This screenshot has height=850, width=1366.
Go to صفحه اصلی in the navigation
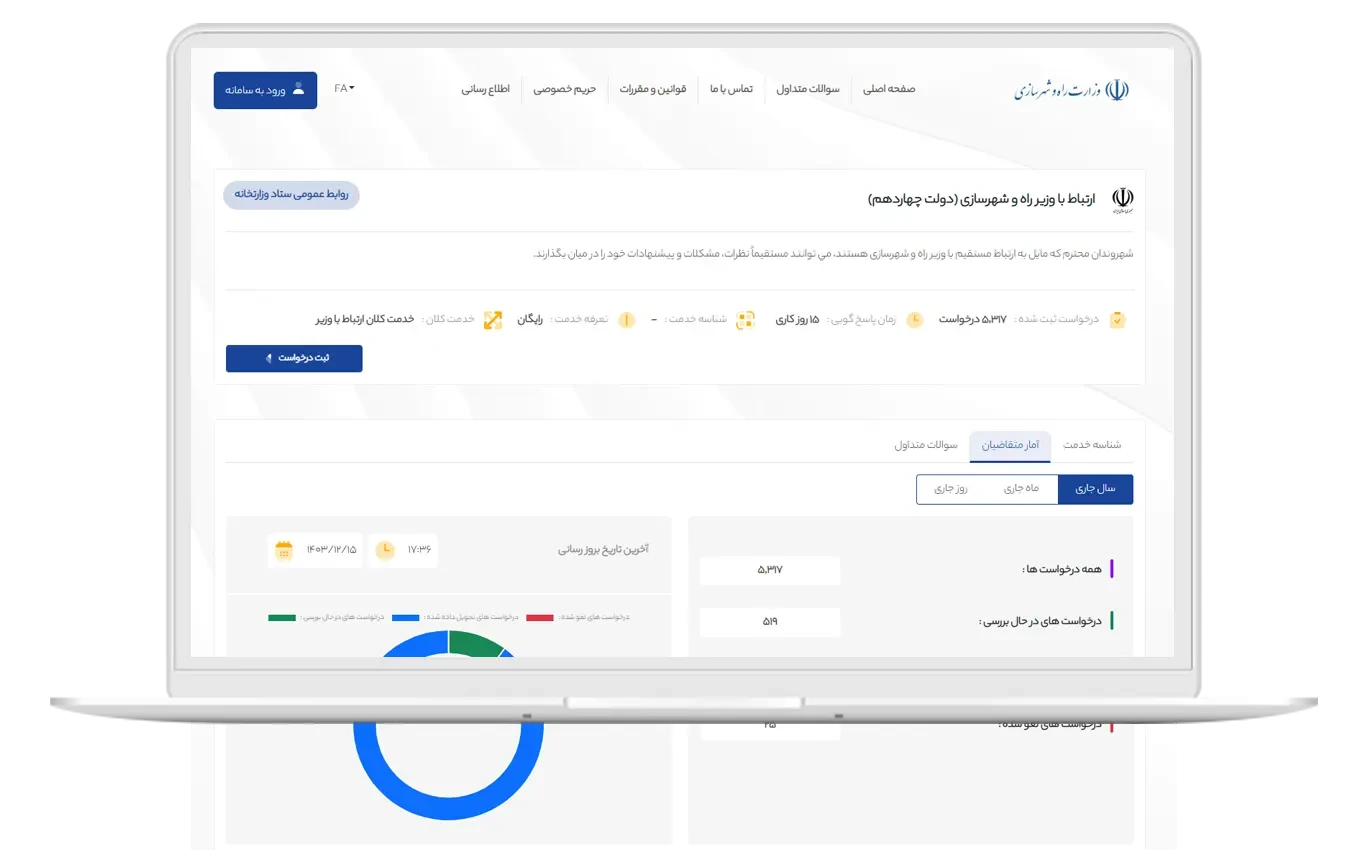pos(889,89)
